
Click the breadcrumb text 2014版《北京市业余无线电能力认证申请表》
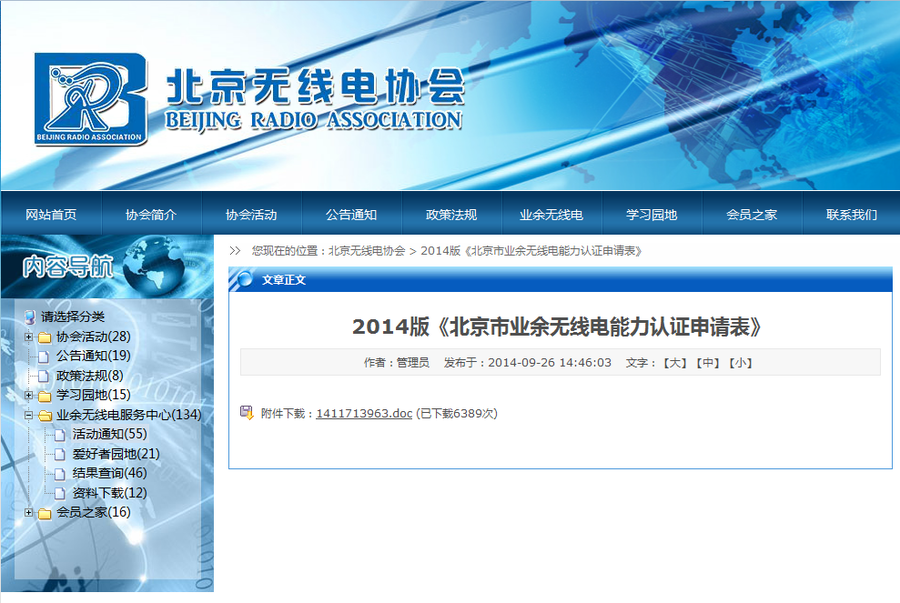point(532,251)
